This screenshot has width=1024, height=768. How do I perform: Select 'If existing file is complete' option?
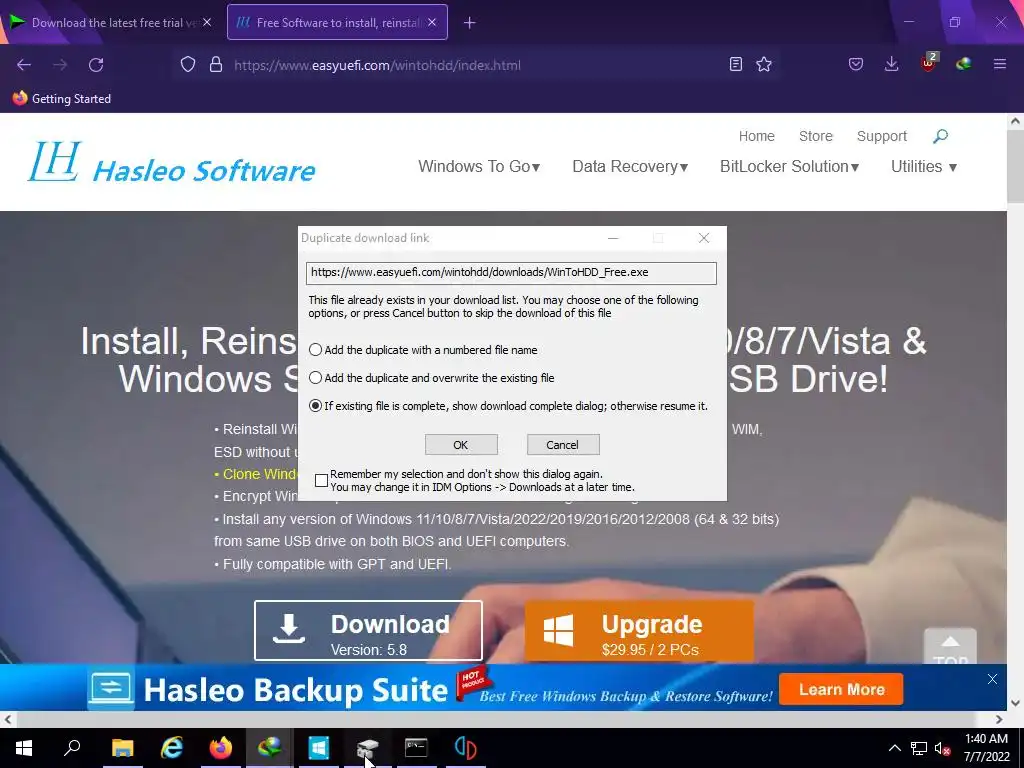click(x=508, y=406)
